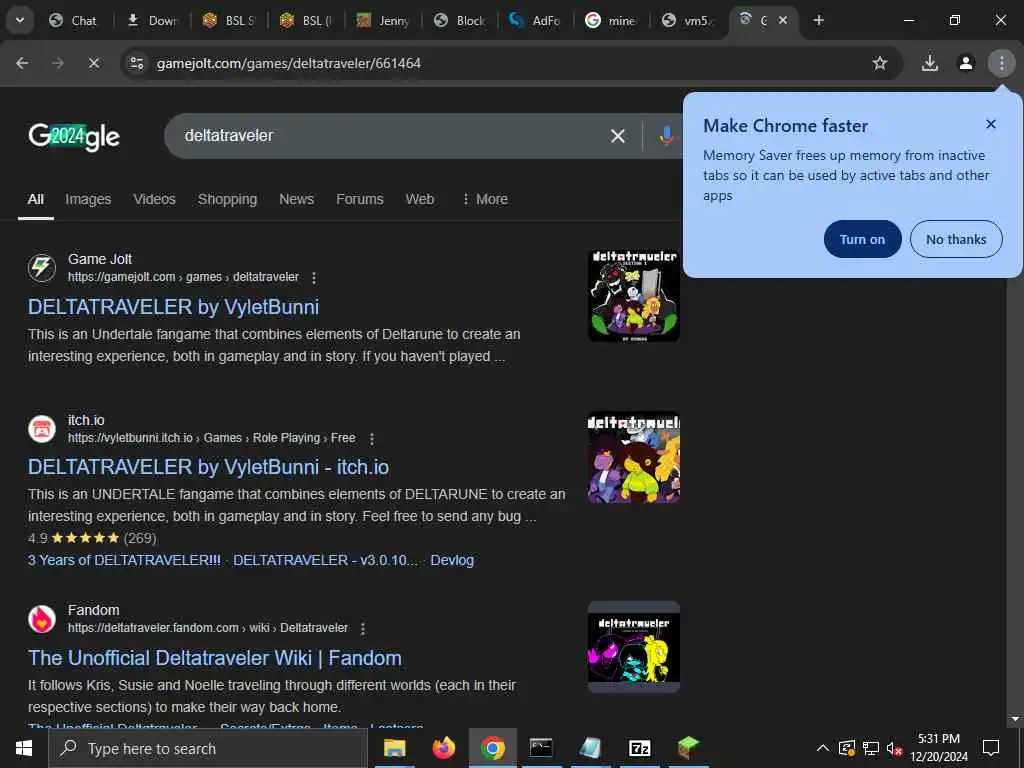Open a new browser tab
The height and width of the screenshot is (768, 1024).
click(818, 20)
